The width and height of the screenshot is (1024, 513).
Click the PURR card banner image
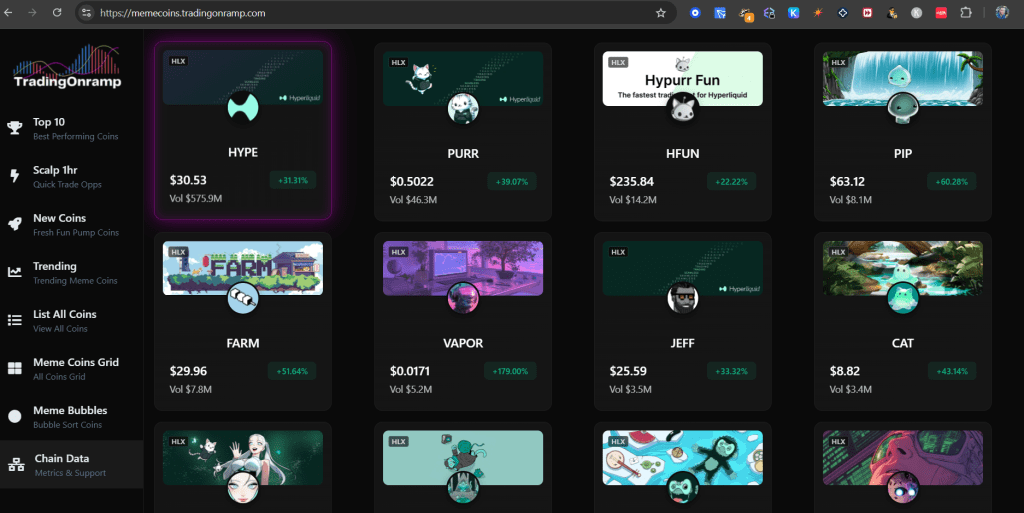pyautogui.click(x=463, y=78)
